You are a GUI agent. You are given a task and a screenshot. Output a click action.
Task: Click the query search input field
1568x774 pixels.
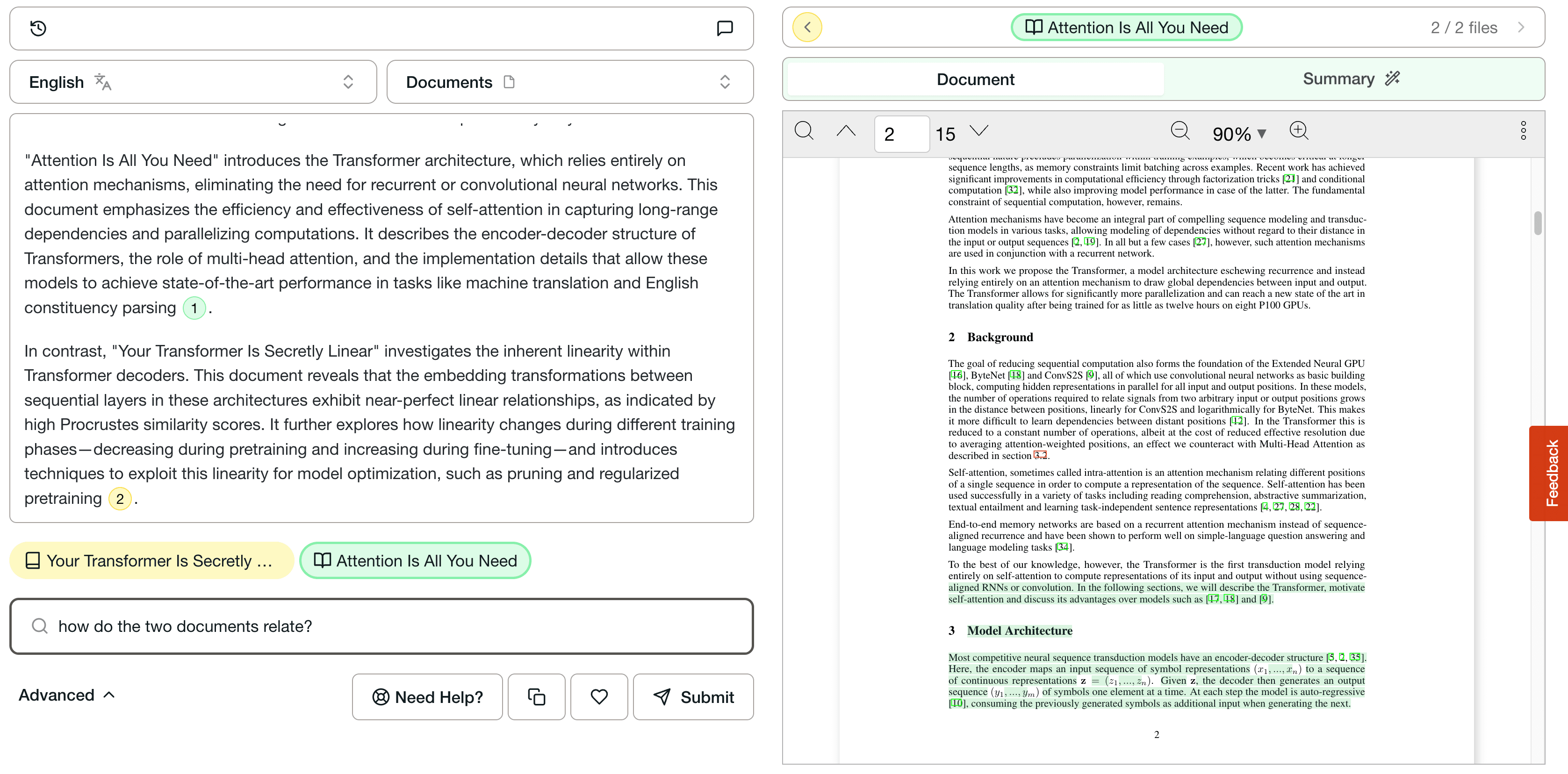tap(381, 626)
